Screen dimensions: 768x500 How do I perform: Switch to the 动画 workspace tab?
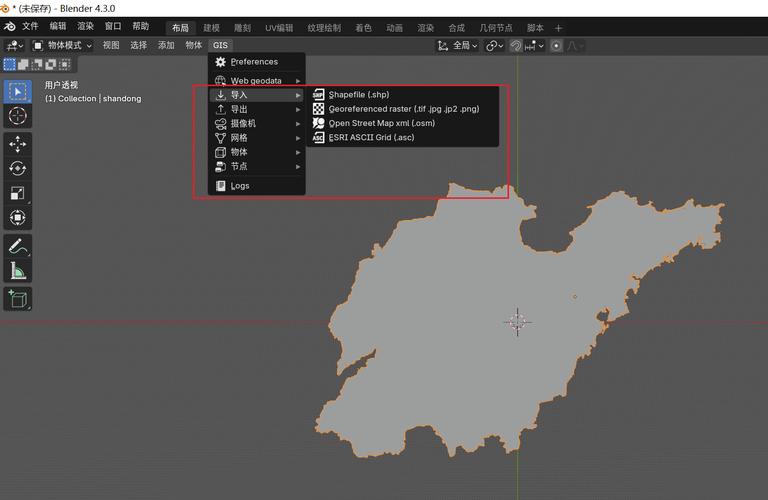394,28
